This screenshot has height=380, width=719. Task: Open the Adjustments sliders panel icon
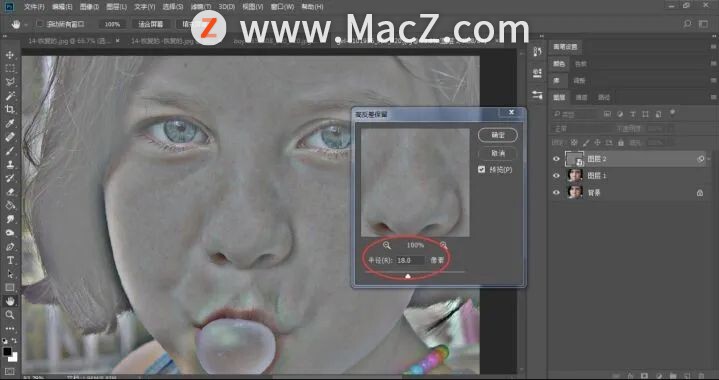[537, 95]
